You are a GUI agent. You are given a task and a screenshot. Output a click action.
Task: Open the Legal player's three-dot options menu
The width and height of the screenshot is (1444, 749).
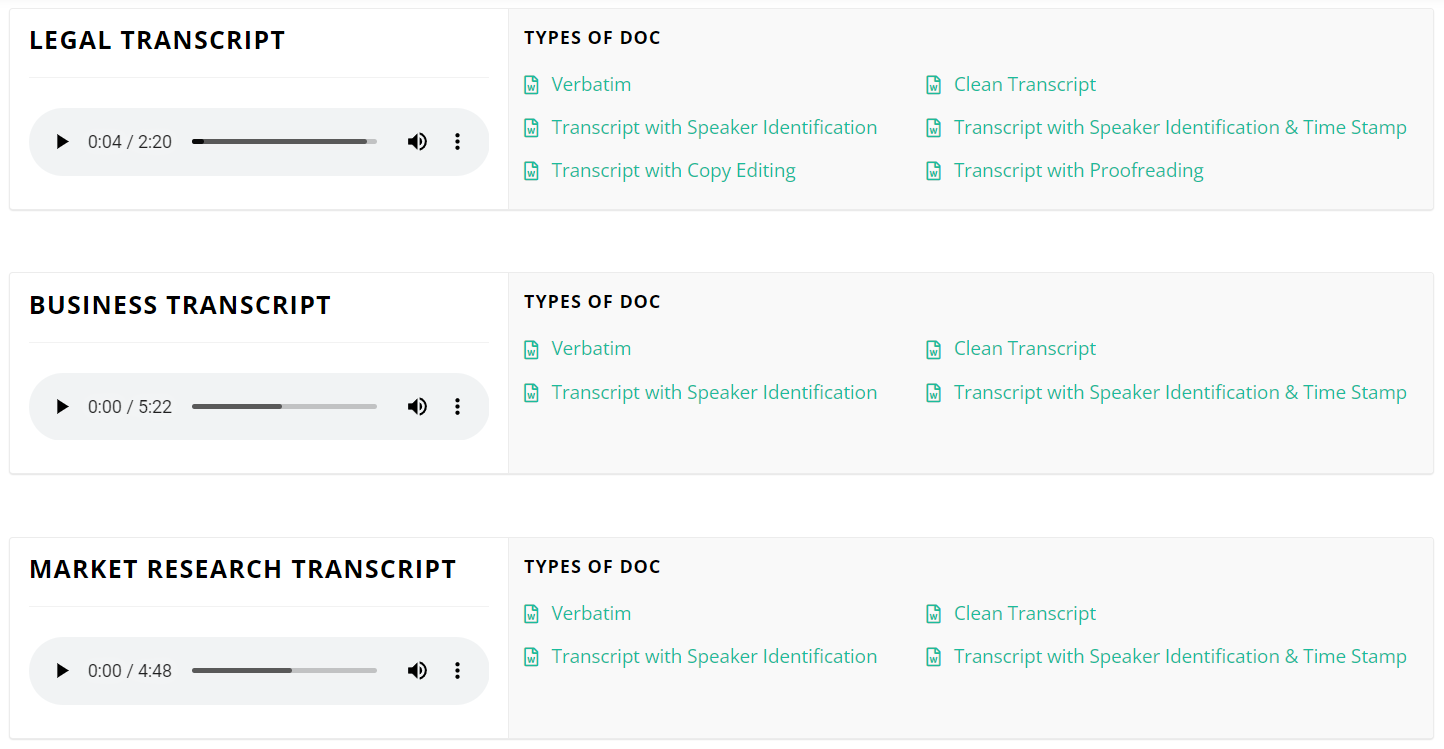(457, 141)
